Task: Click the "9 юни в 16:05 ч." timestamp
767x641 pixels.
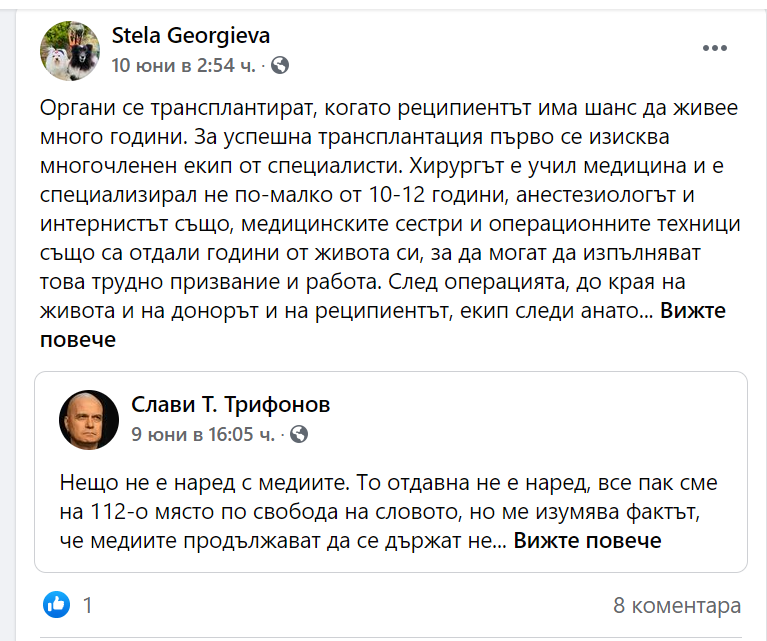Action: (203, 434)
